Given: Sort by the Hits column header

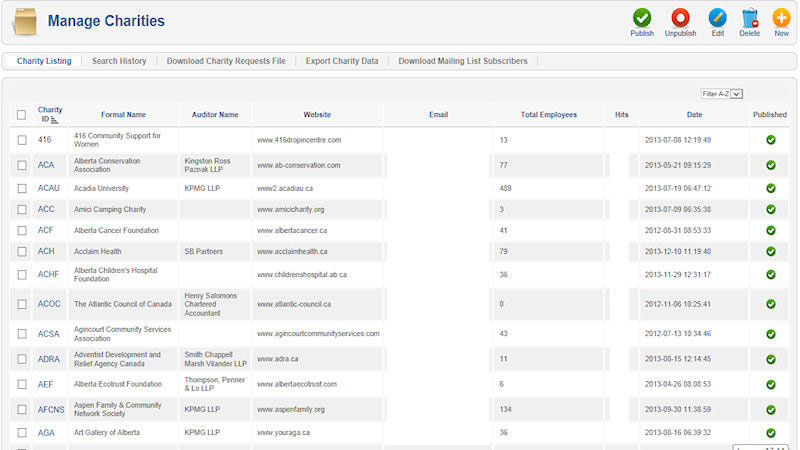Looking at the screenshot, I should click(x=621, y=115).
